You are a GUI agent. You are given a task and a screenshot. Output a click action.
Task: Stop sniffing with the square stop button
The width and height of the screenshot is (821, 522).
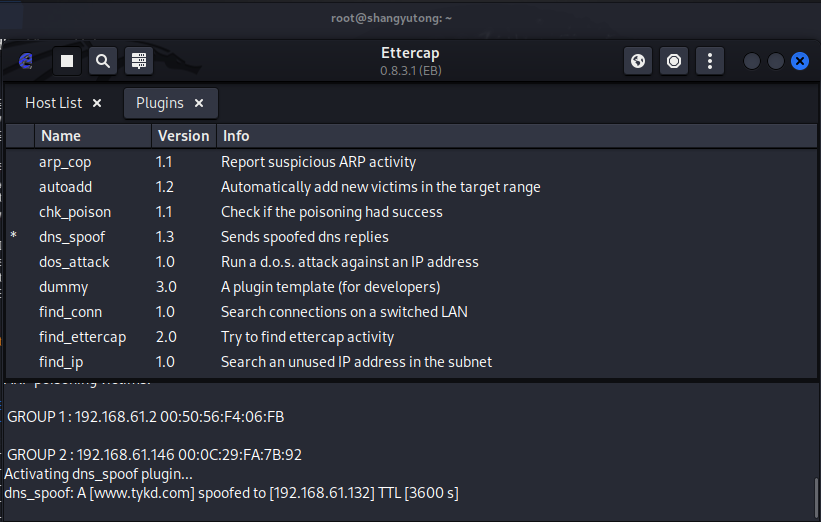[x=67, y=61]
